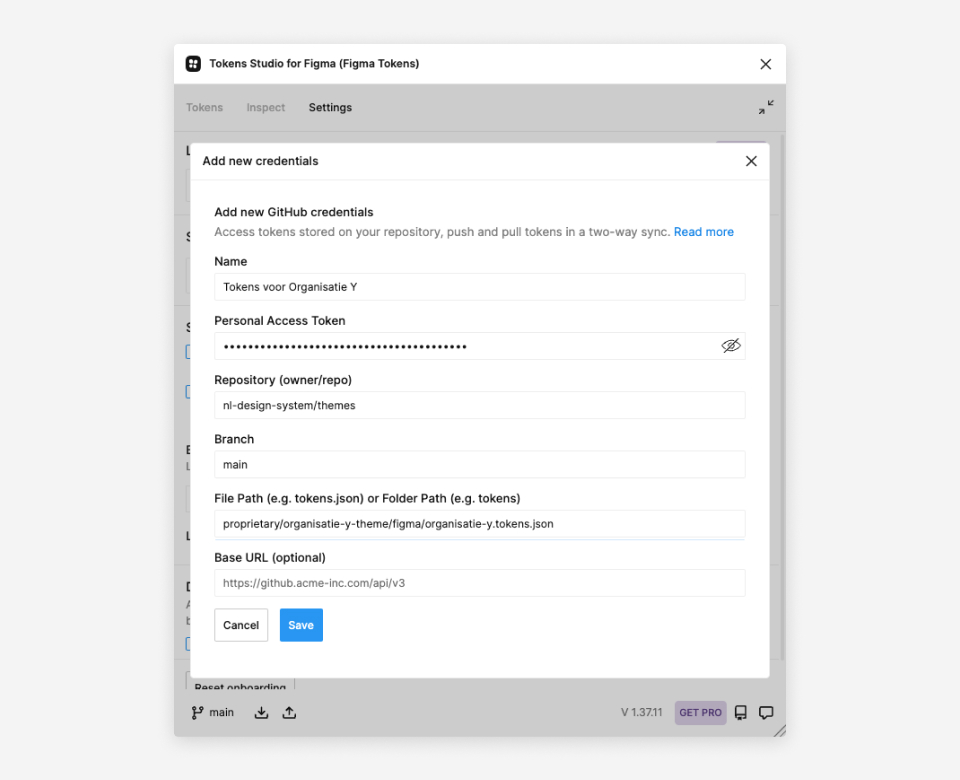The height and width of the screenshot is (780, 960).
Task: Focus the Name input field
Action: coord(479,287)
